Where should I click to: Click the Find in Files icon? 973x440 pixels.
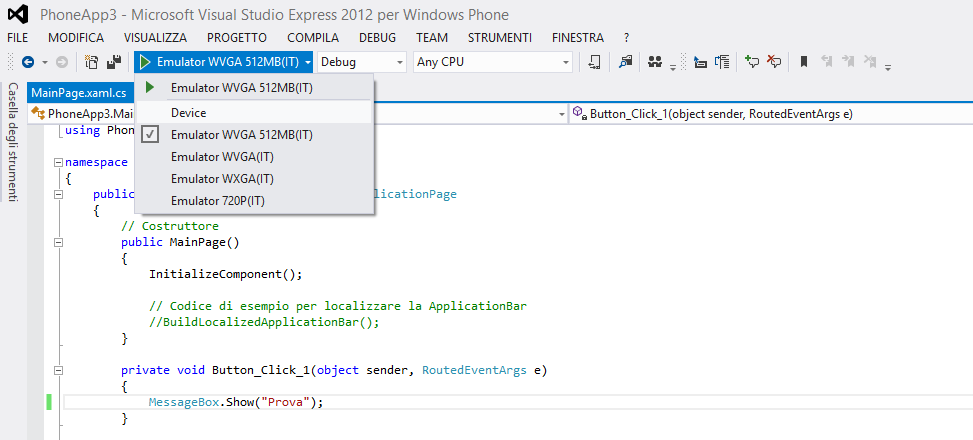coord(625,62)
